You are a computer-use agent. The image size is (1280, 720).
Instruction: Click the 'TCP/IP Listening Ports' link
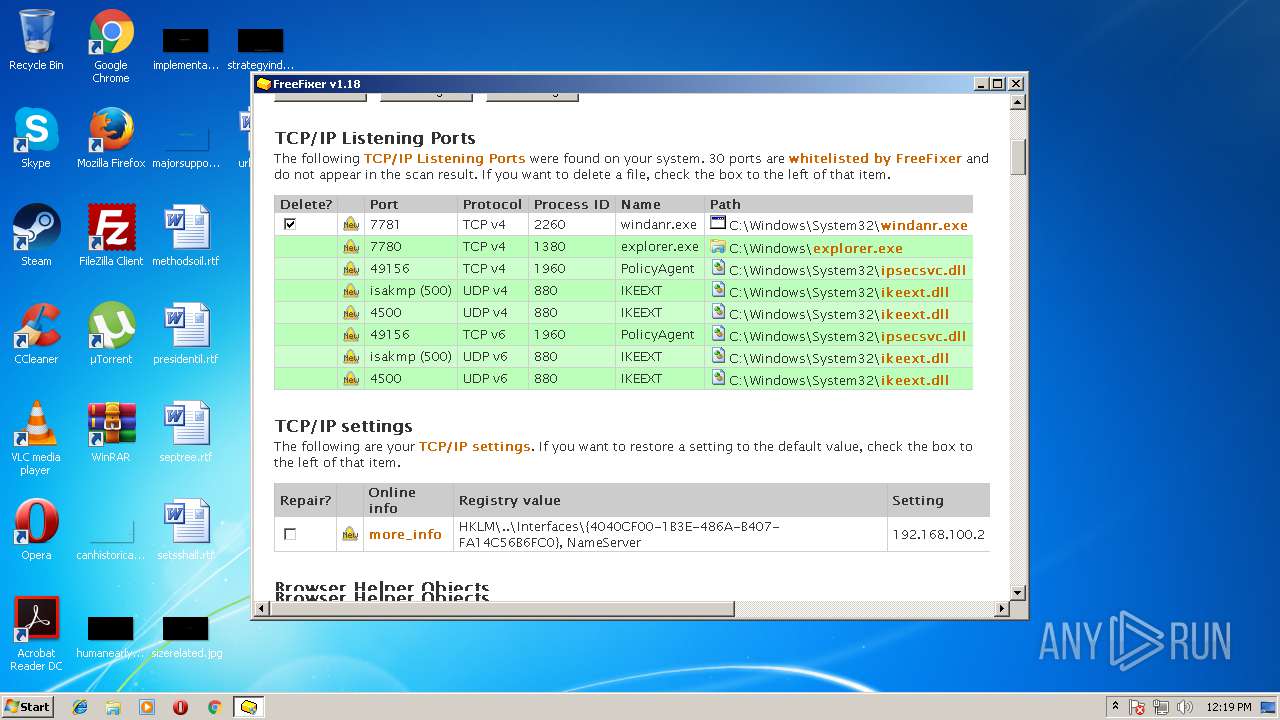click(444, 158)
